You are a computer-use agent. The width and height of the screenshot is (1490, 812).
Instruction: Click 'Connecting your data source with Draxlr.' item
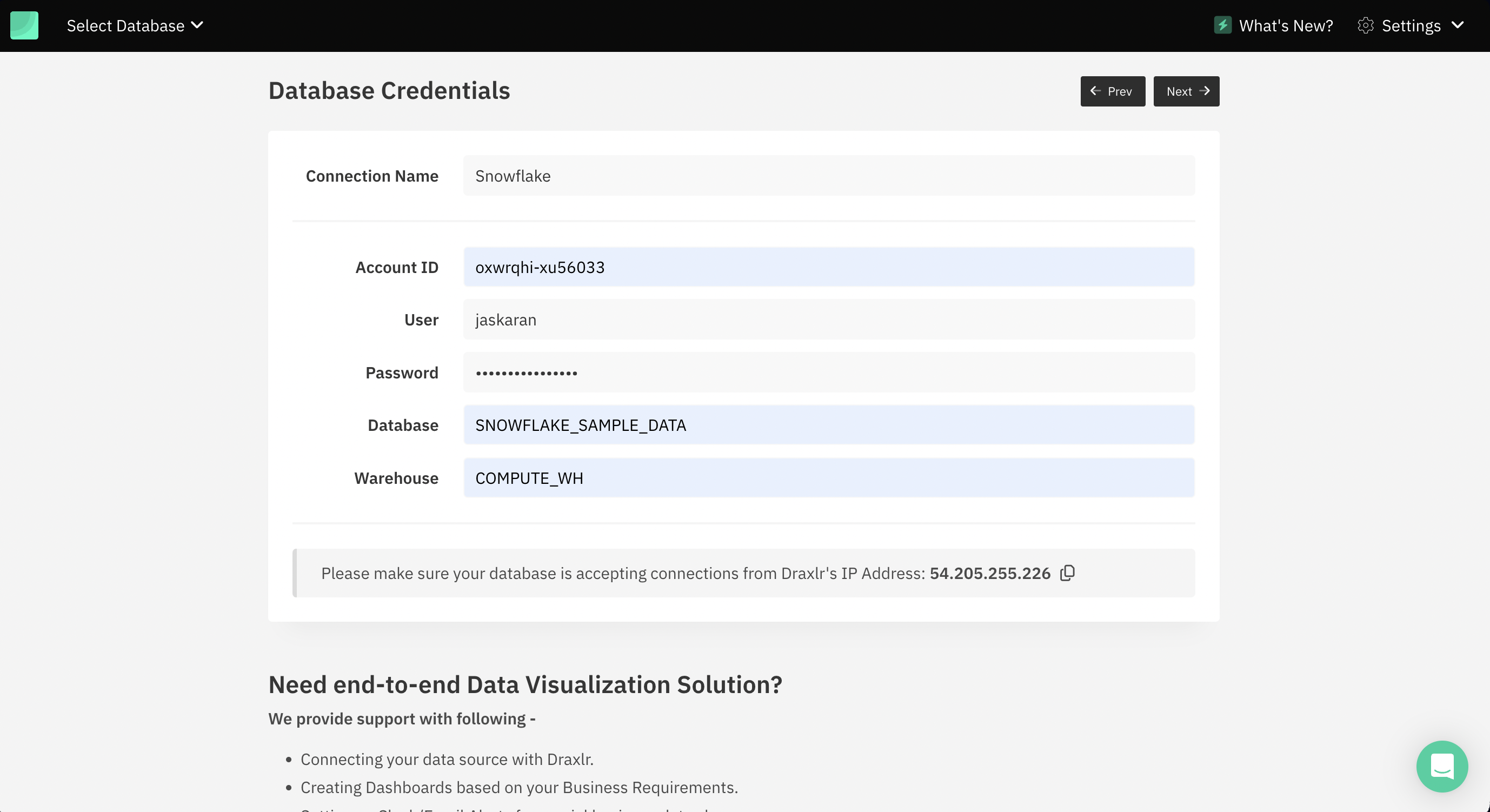click(x=447, y=760)
